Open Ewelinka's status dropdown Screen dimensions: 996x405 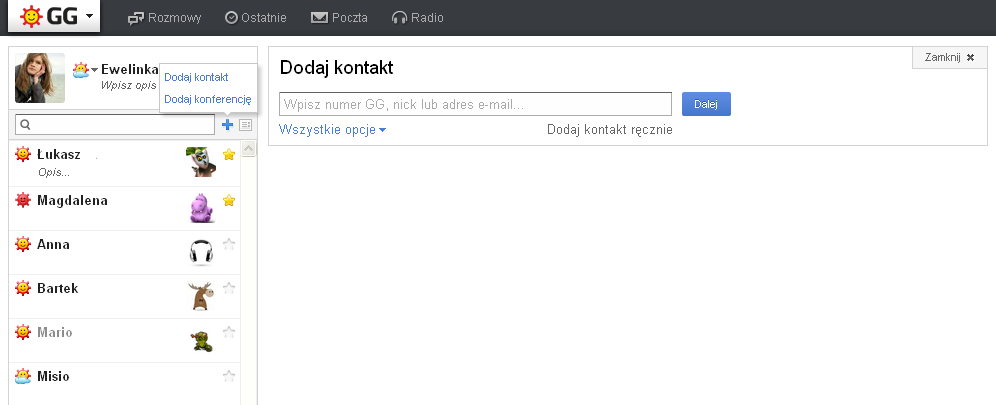(x=85, y=70)
